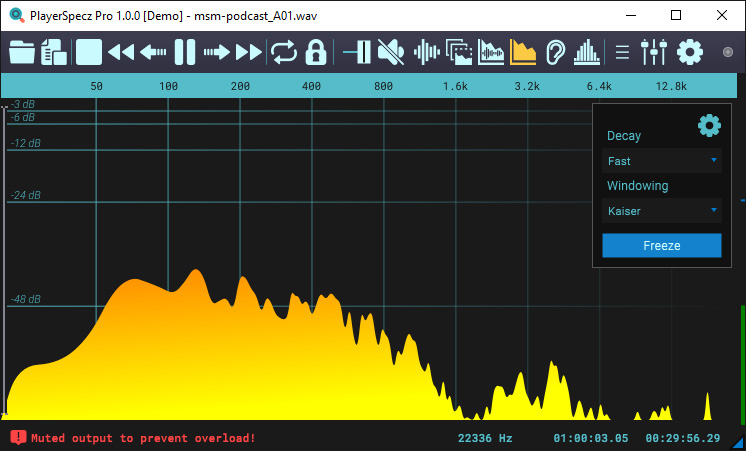Click the ear-shaped listening icon
Viewport: 746px width, 451px height.
[555, 51]
